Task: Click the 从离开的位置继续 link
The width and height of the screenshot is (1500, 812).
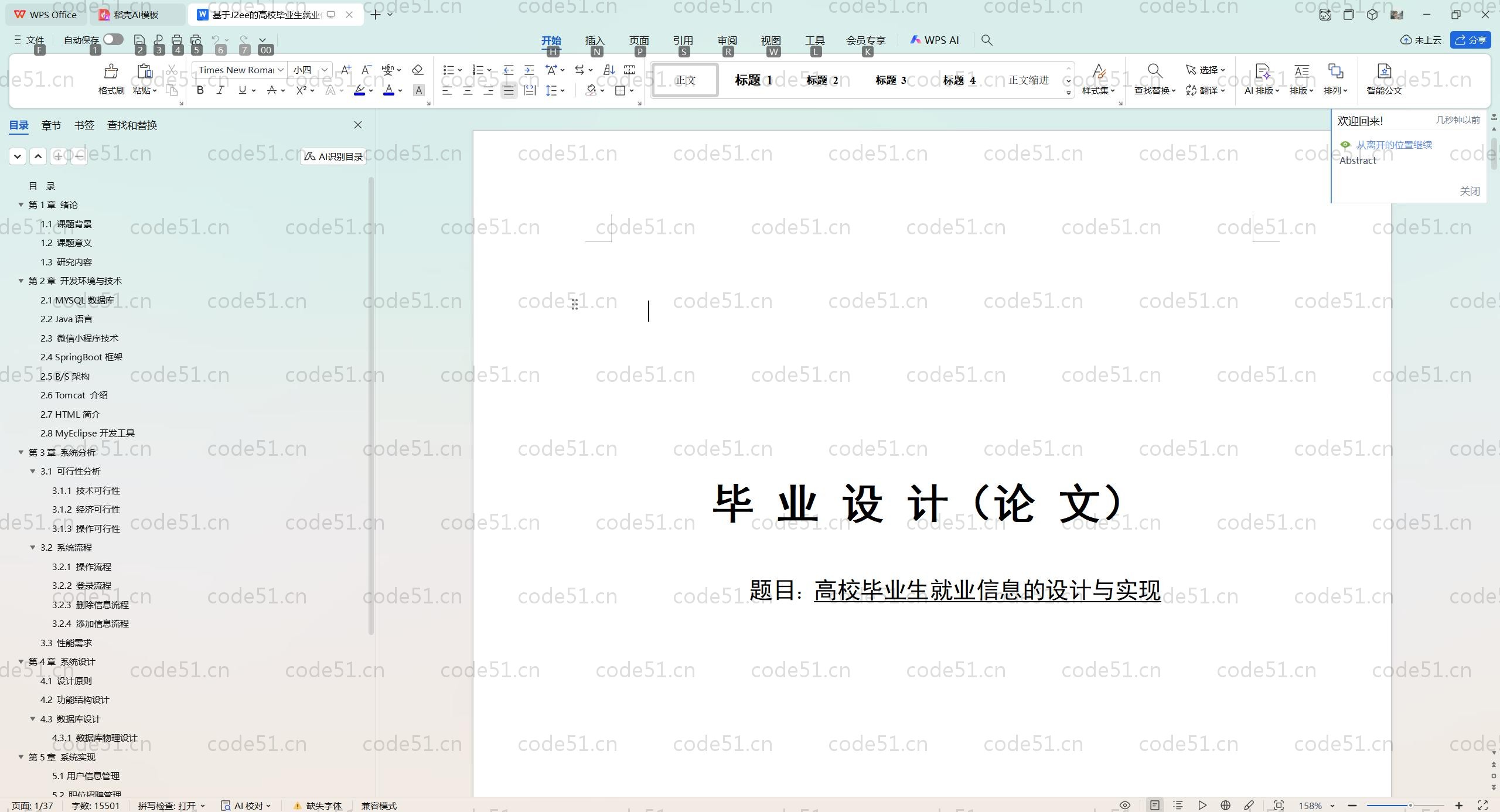Action: tap(1393, 145)
